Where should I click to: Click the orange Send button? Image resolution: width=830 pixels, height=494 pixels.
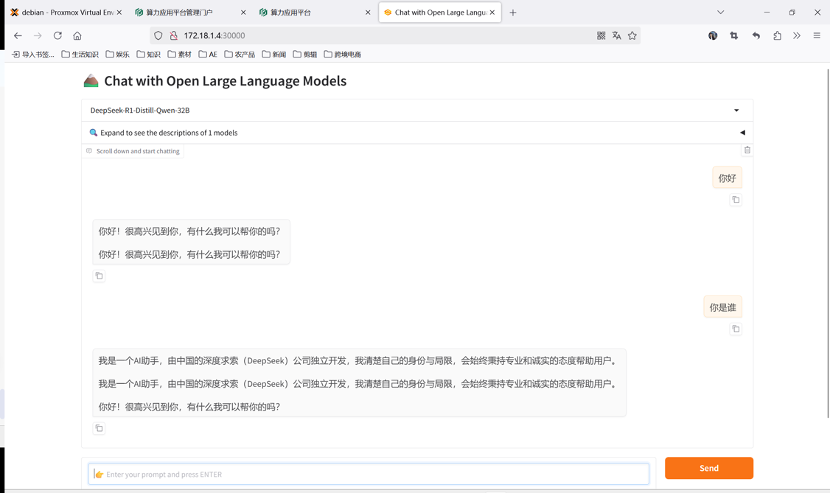[709, 468]
